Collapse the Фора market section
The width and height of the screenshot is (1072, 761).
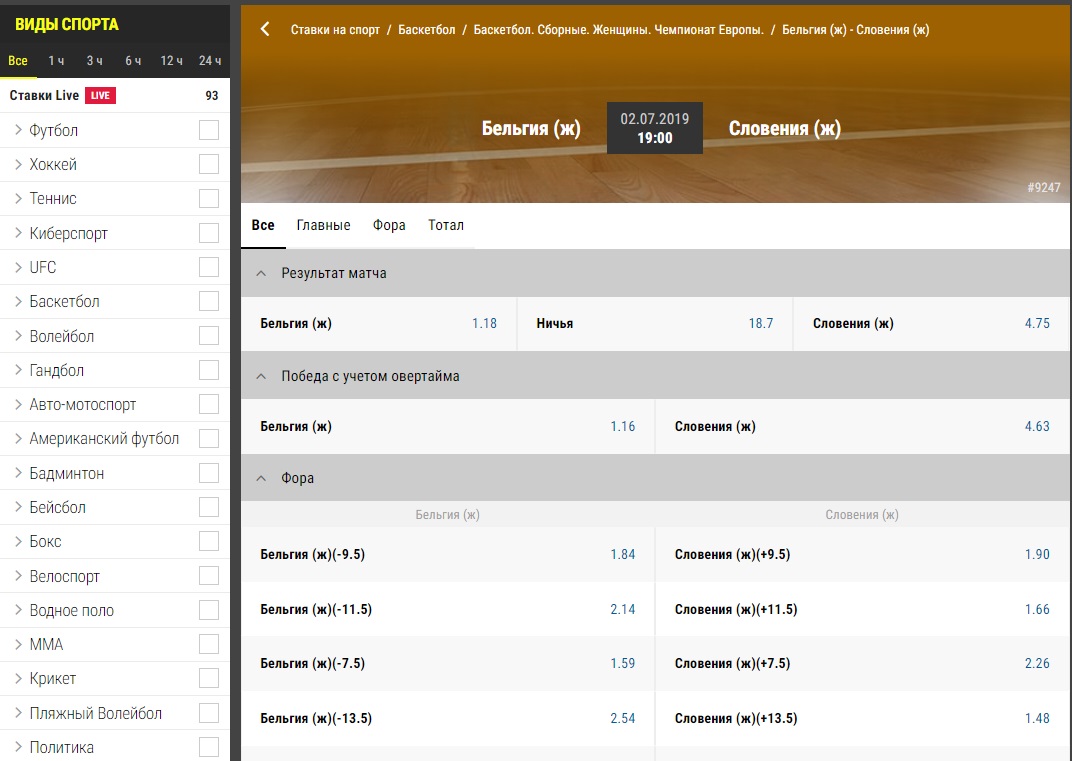(x=260, y=478)
